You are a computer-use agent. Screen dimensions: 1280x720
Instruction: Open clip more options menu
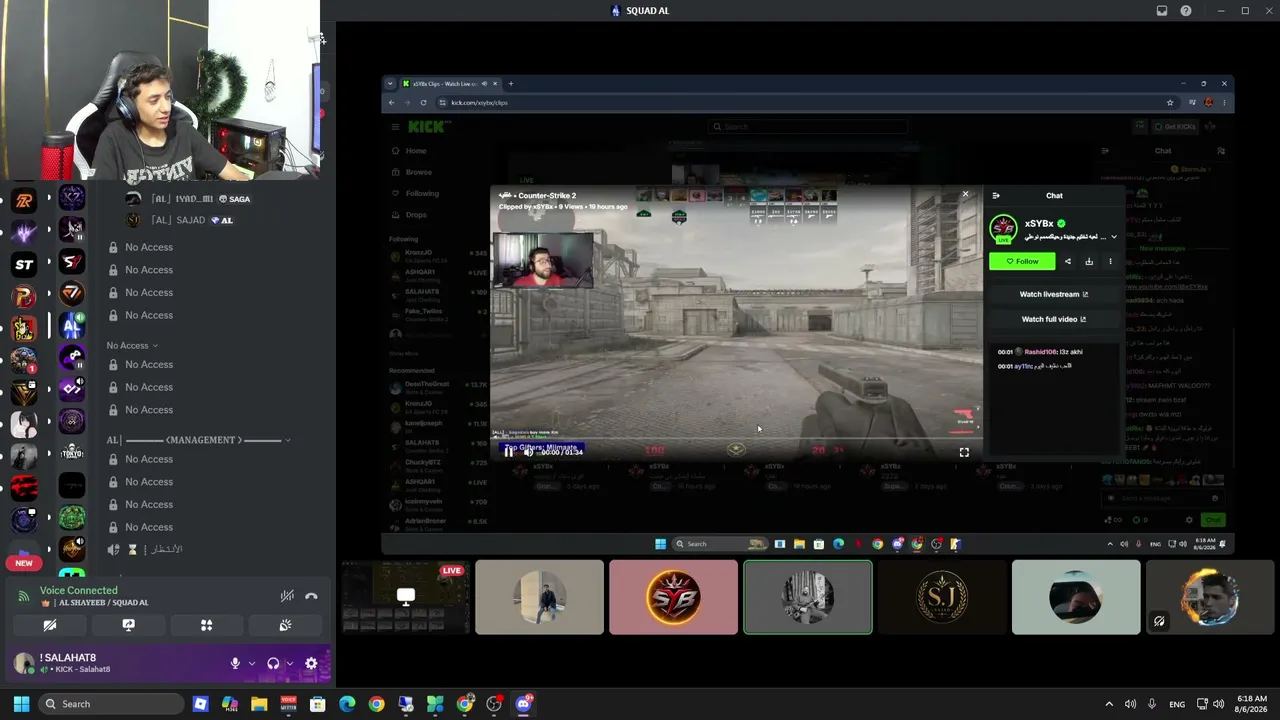click(1110, 261)
